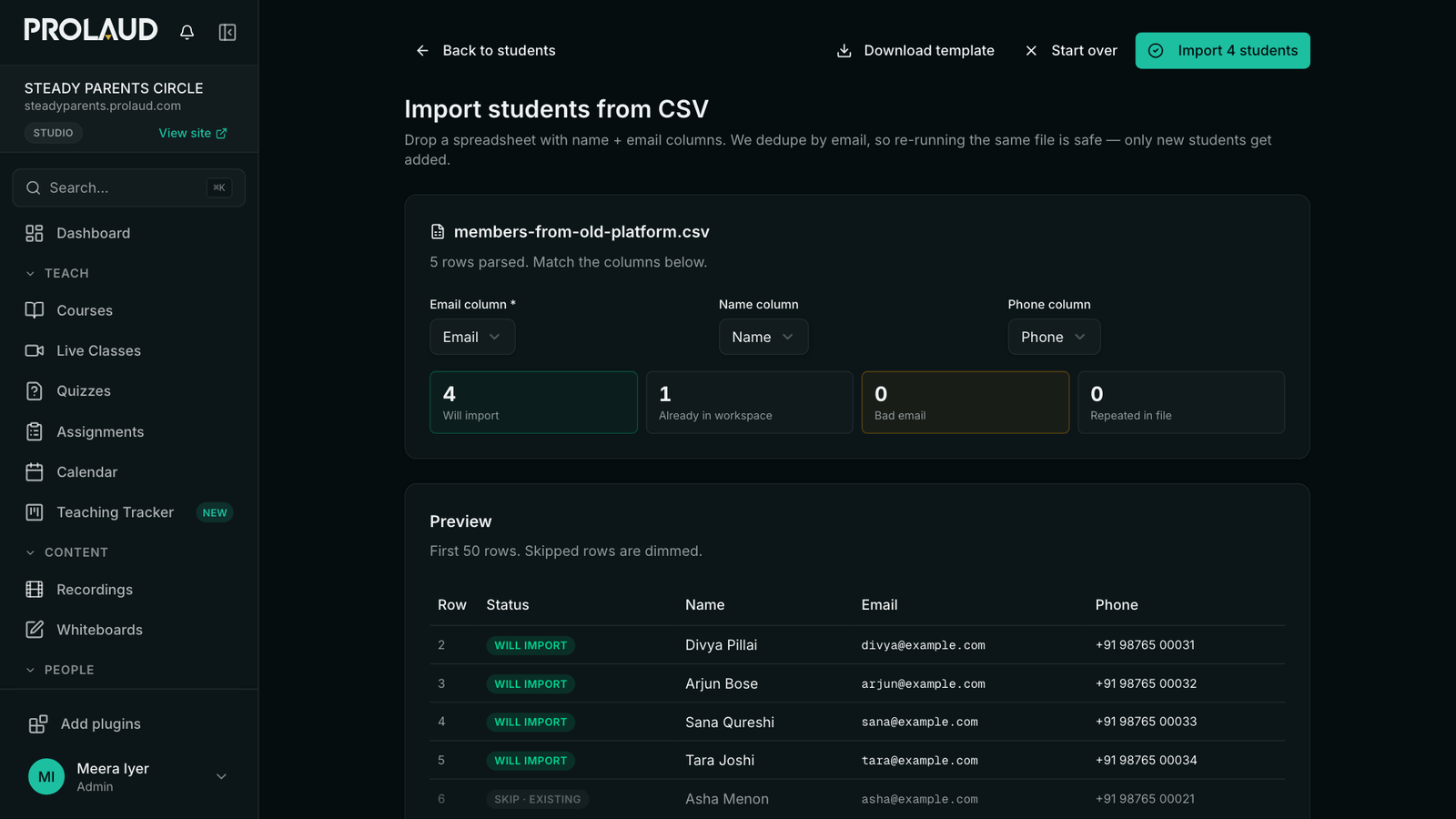
Task: Click the Recordings film icon
Action: click(35, 590)
